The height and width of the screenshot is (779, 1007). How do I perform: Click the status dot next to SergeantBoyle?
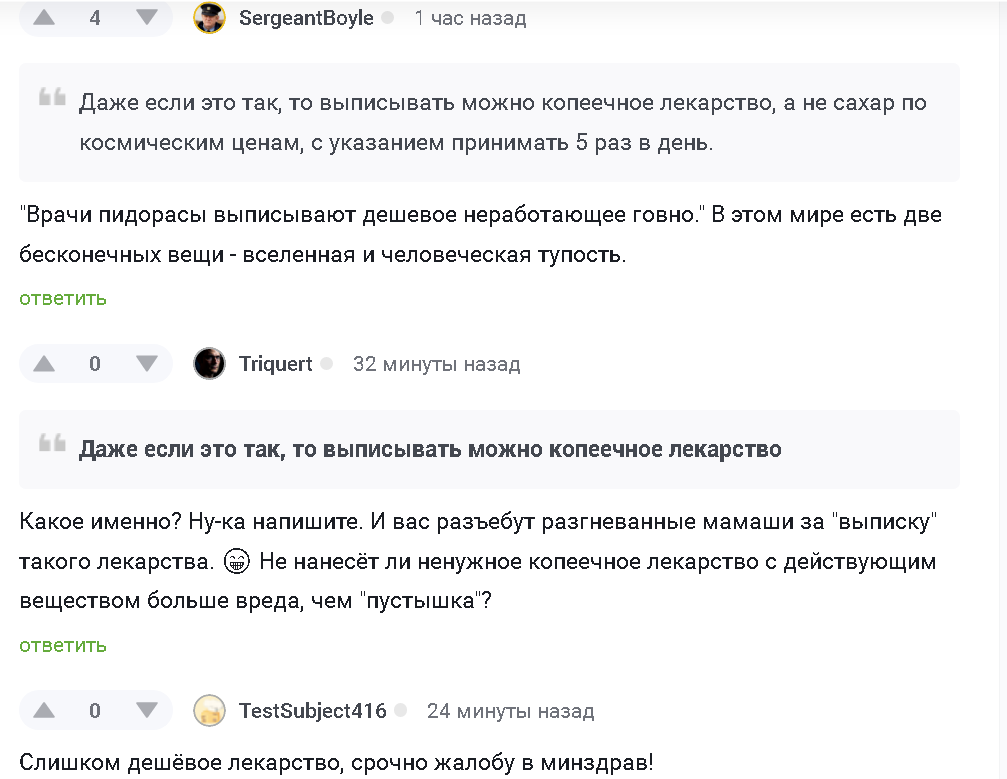[x=387, y=17]
